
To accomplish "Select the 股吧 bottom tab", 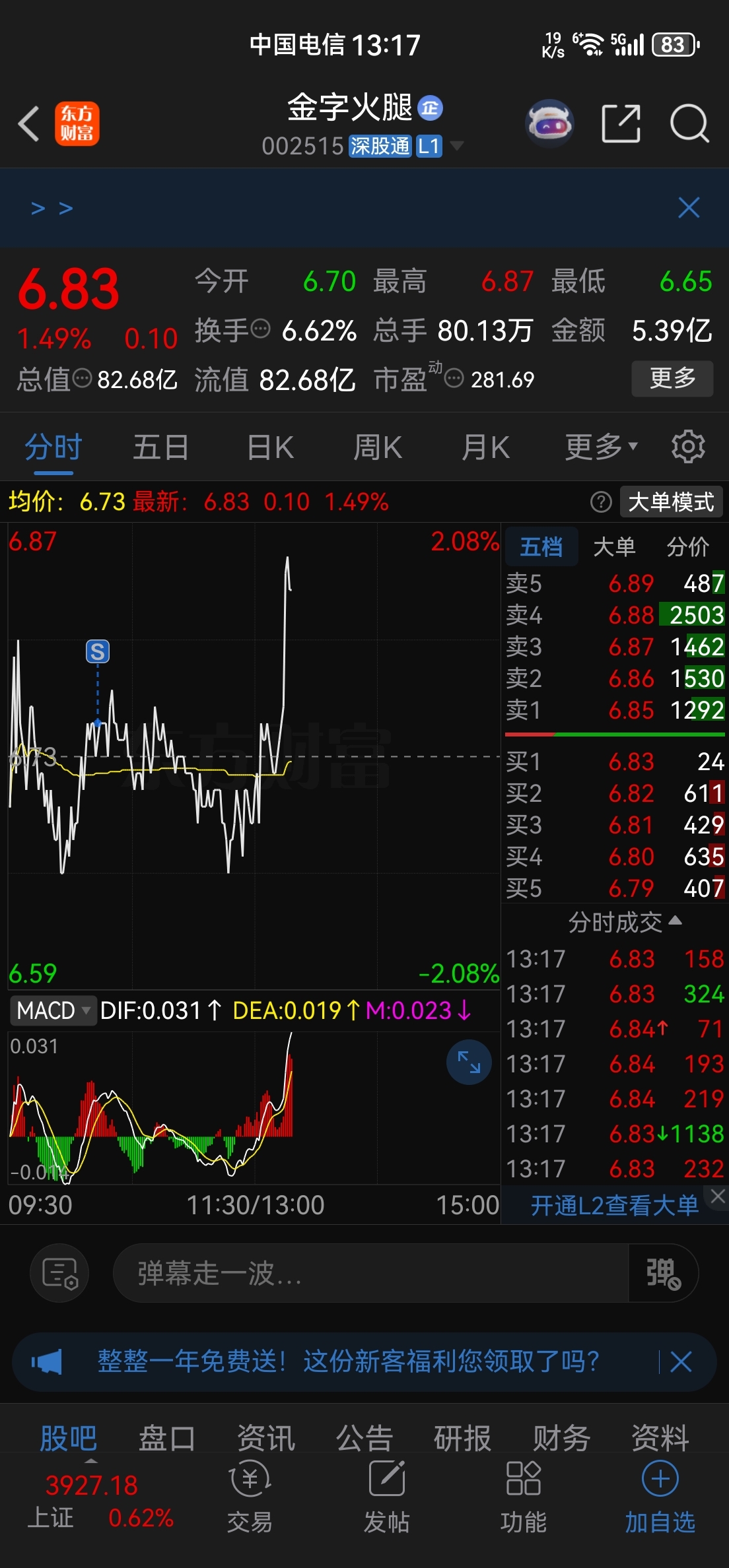I will [69, 1439].
